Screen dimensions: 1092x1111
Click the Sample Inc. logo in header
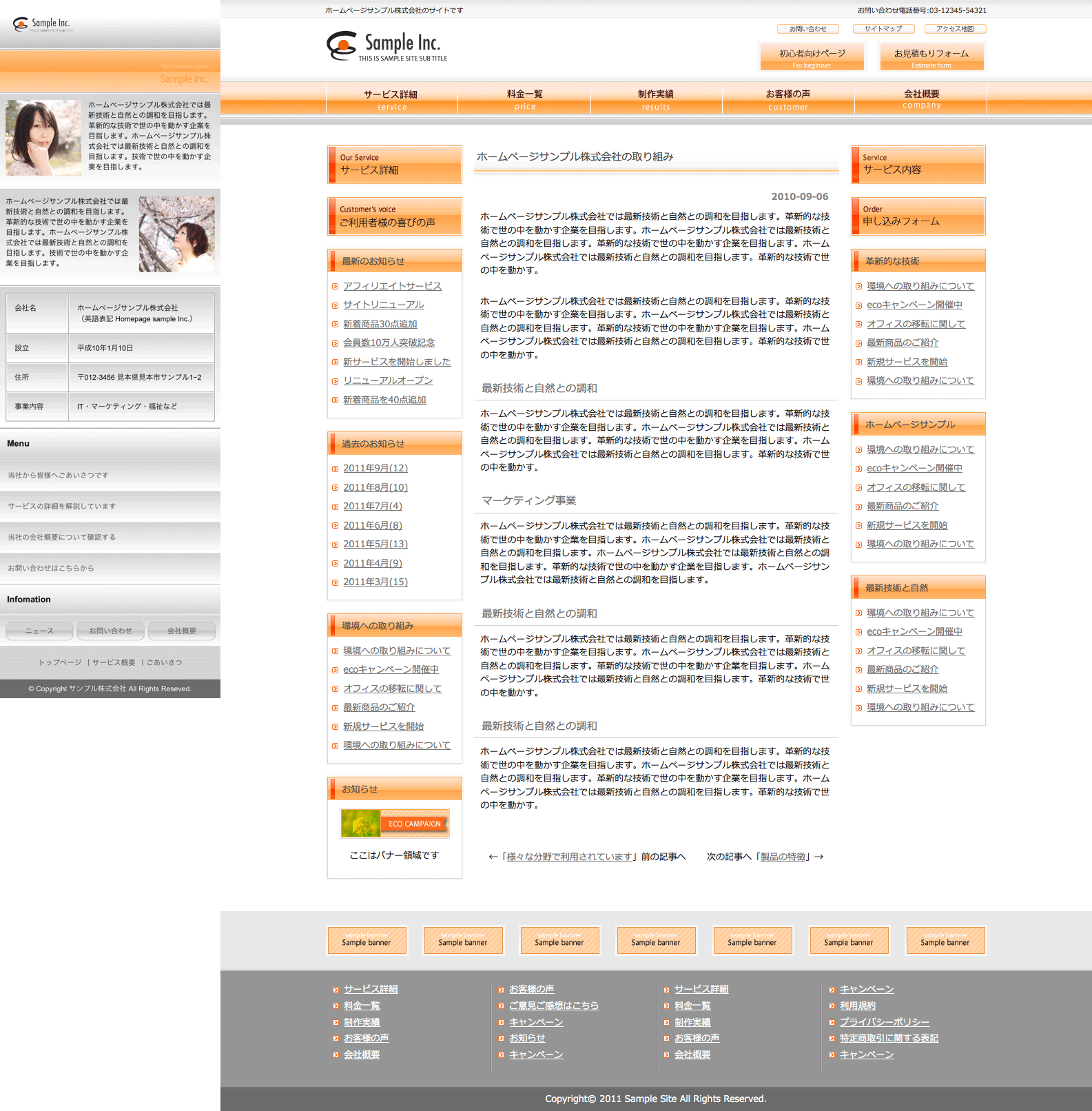tap(387, 46)
